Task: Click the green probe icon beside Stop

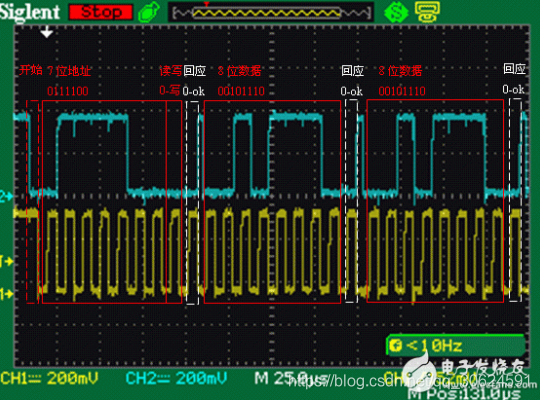Action: [149, 12]
